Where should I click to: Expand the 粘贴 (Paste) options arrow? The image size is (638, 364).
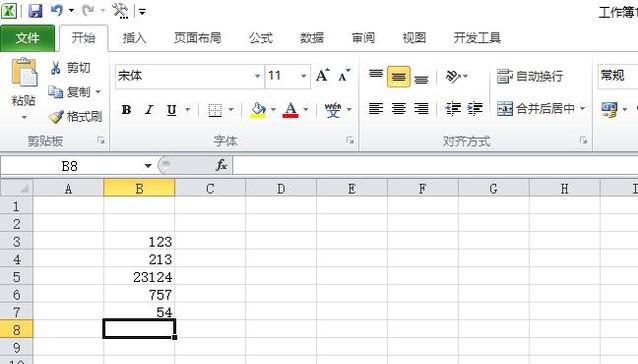(24, 118)
